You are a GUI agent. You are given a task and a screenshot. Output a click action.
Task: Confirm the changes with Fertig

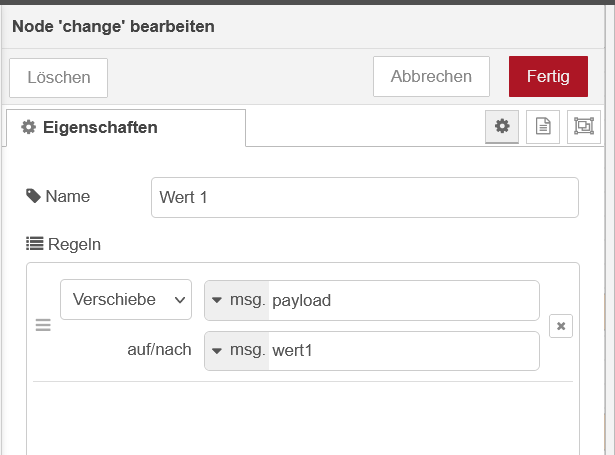point(548,76)
